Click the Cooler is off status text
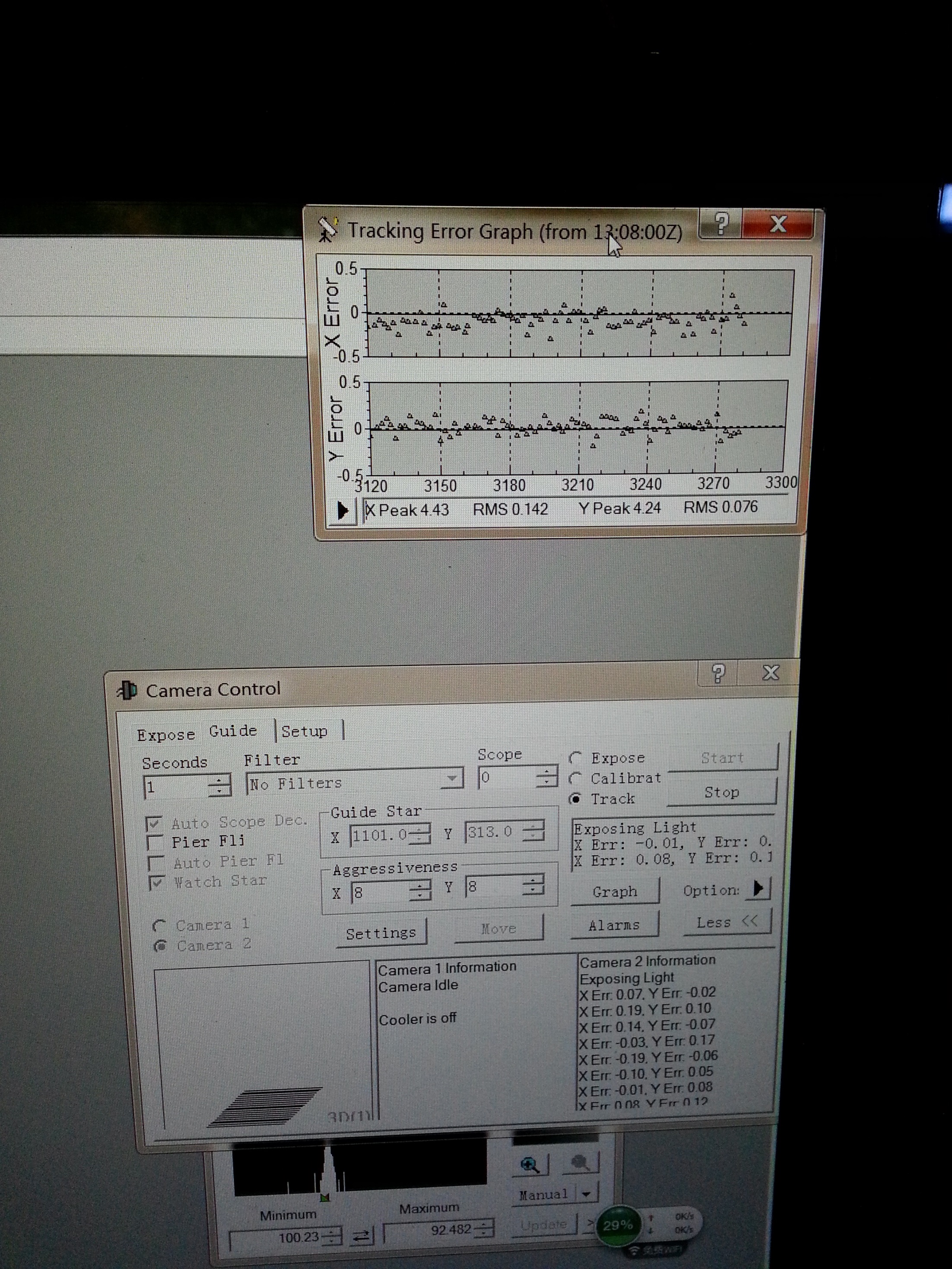952x1269 pixels. (417, 1019)
